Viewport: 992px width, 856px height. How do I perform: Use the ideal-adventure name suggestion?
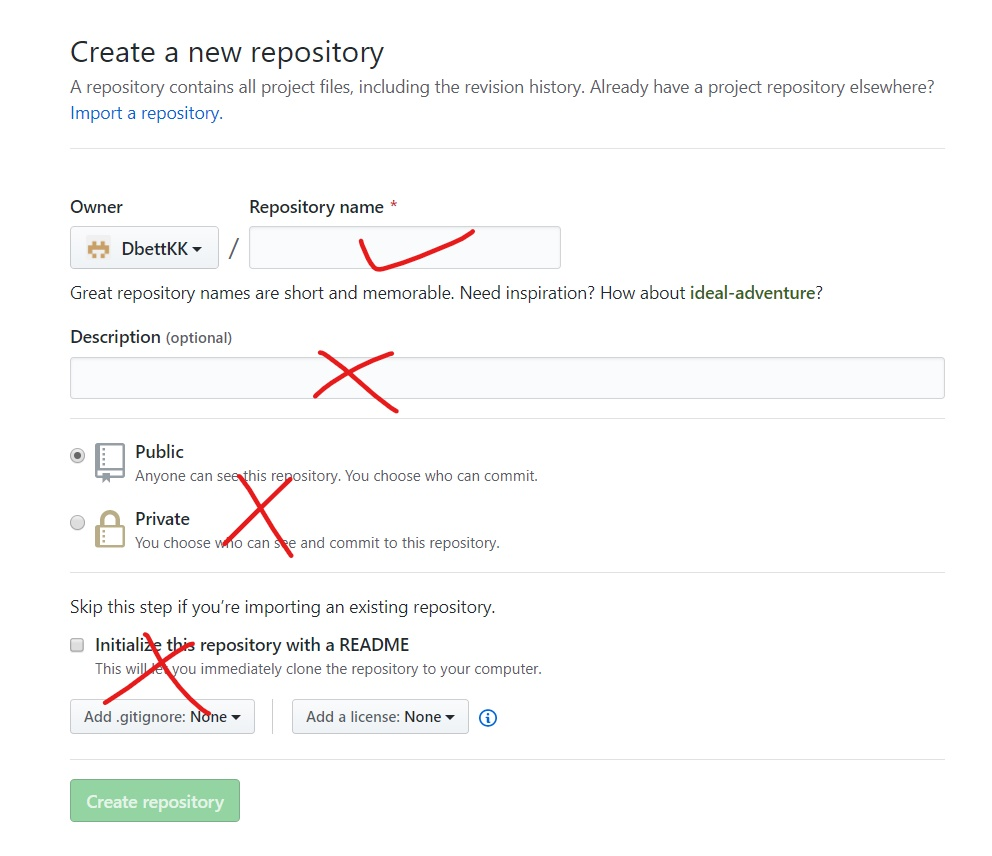(753, 293)
